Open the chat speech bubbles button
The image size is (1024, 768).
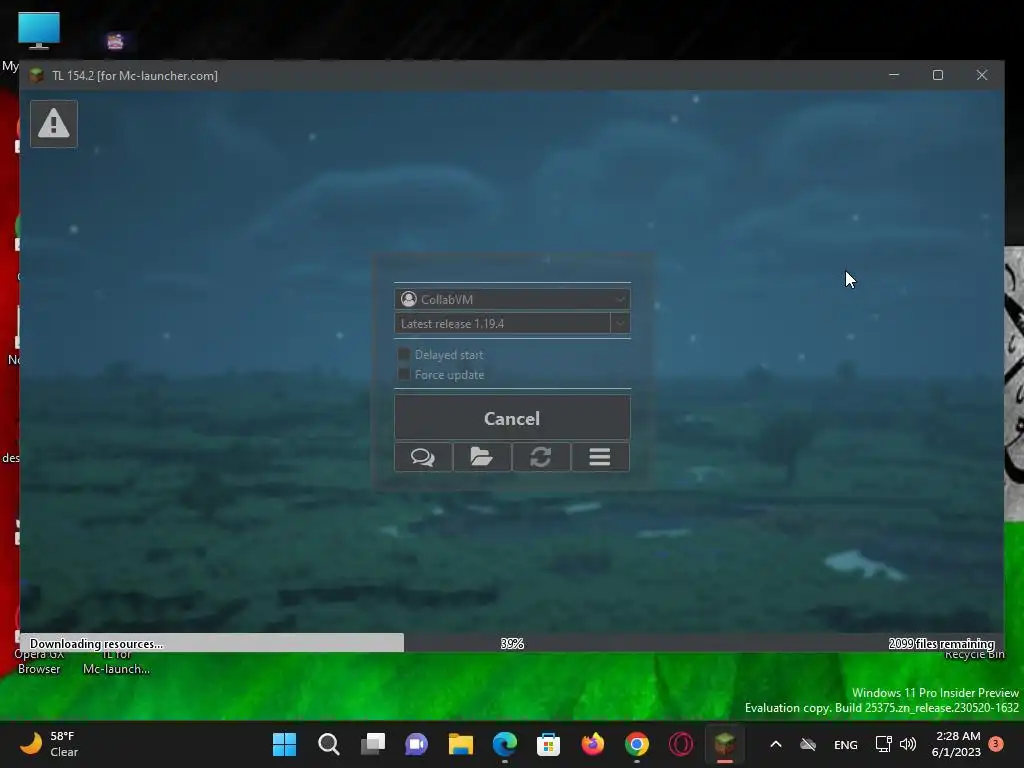point(423,456)
